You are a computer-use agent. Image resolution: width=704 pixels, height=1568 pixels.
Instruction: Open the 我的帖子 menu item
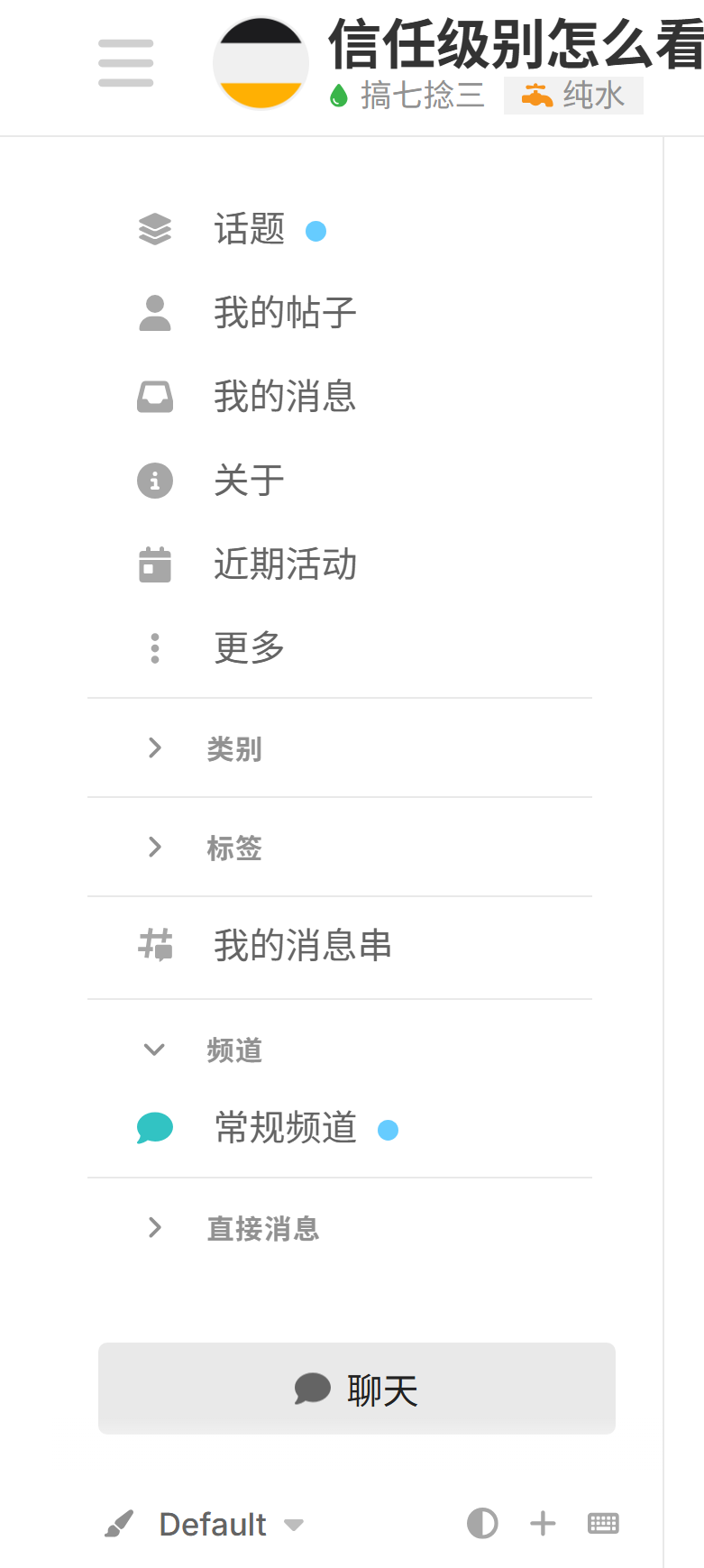pyautogui.click(x=340, y=313)
